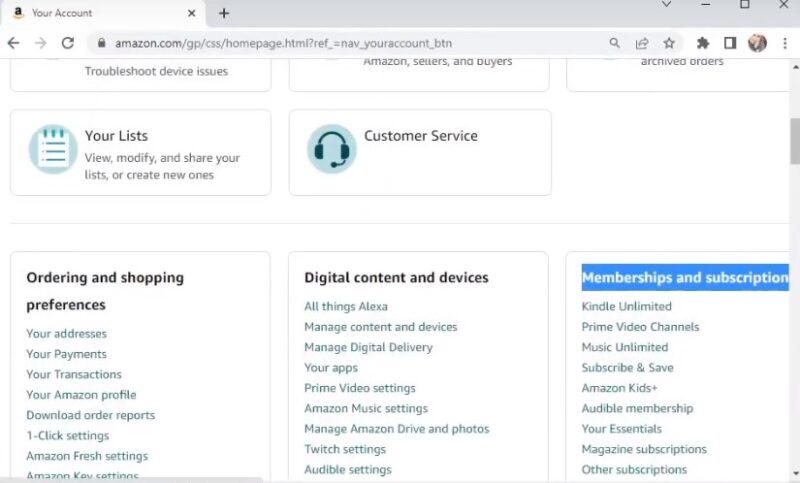The image size is (800, 483).
Task: Close the Your Account tab
Action: pos(191,13)
